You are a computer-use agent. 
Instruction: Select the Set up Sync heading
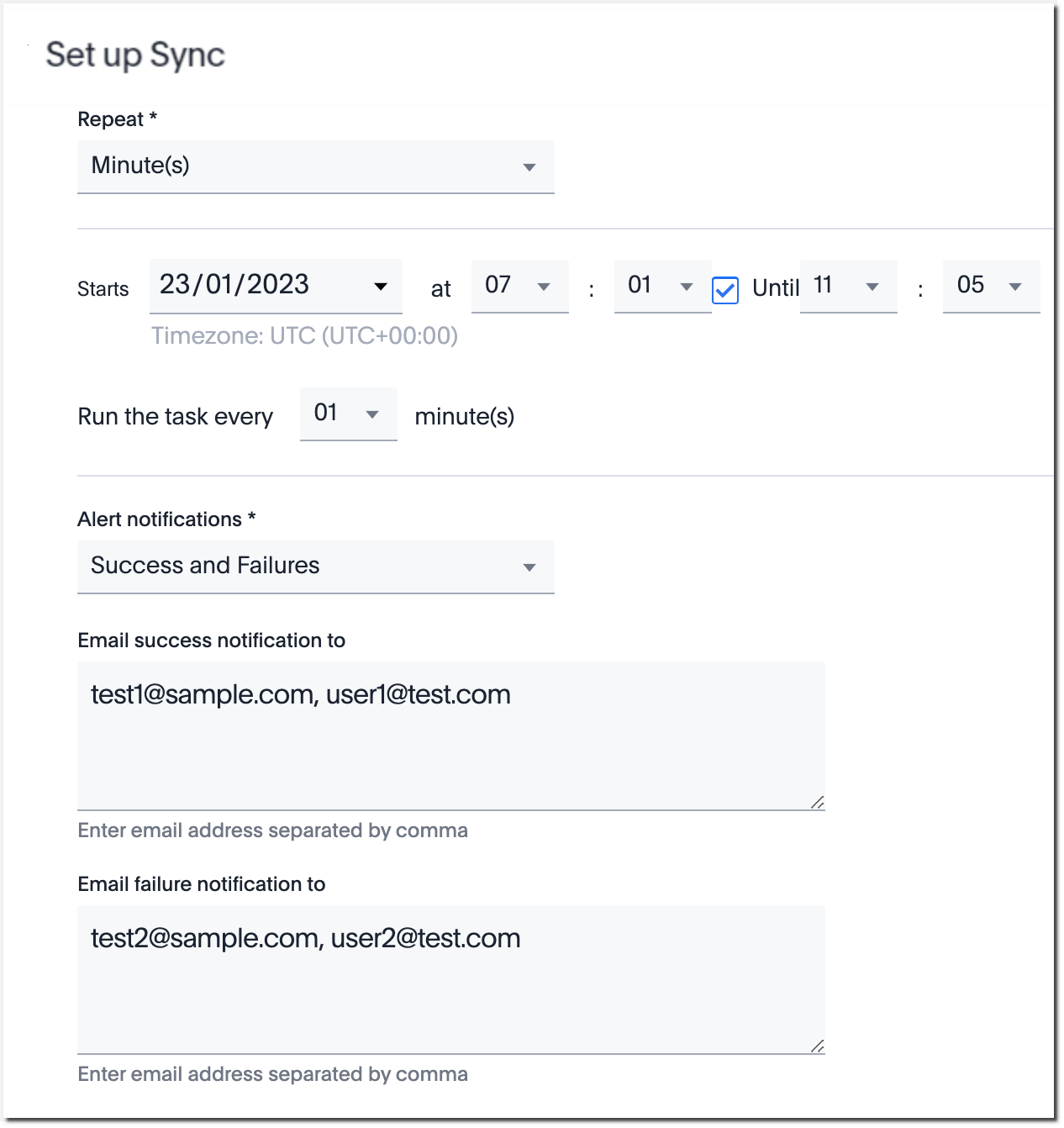pyautogui.click(x=136, y=54)
